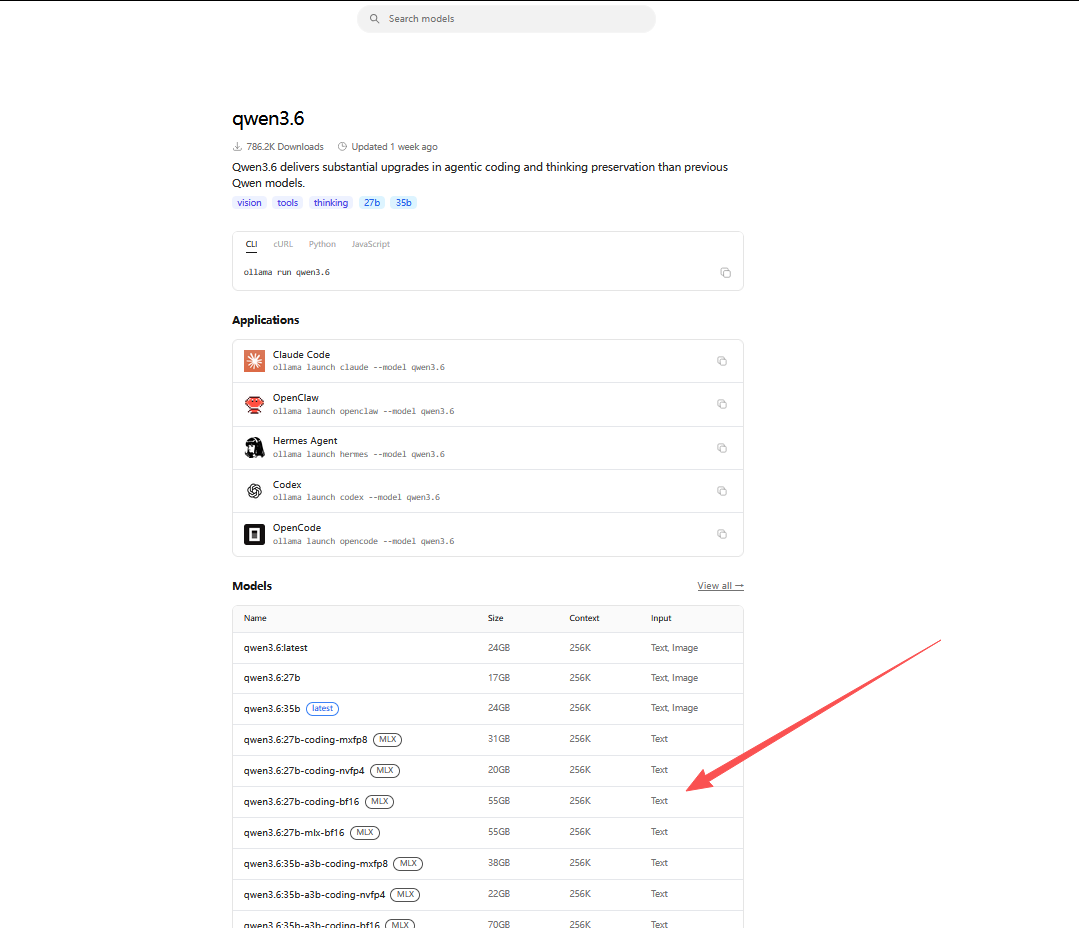Image resolution: width=1079 pixels, height=928 pixels.
Task: Switch to the cURL tab
Action: coord(283,244)
